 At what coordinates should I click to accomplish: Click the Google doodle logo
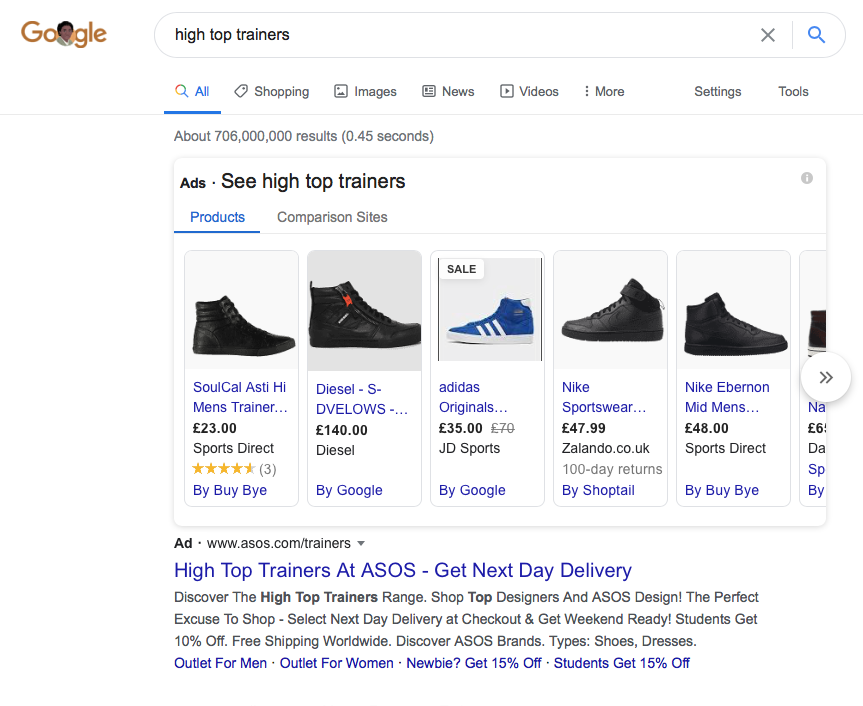64,34
